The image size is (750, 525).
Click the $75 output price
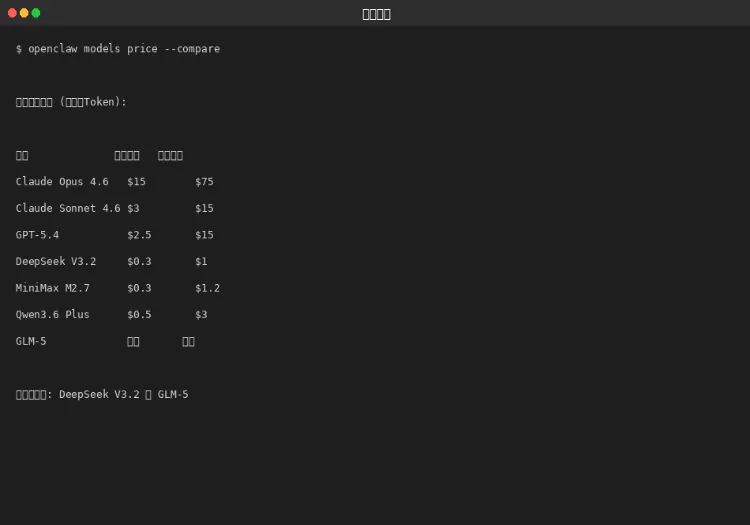tap(204, 182)
